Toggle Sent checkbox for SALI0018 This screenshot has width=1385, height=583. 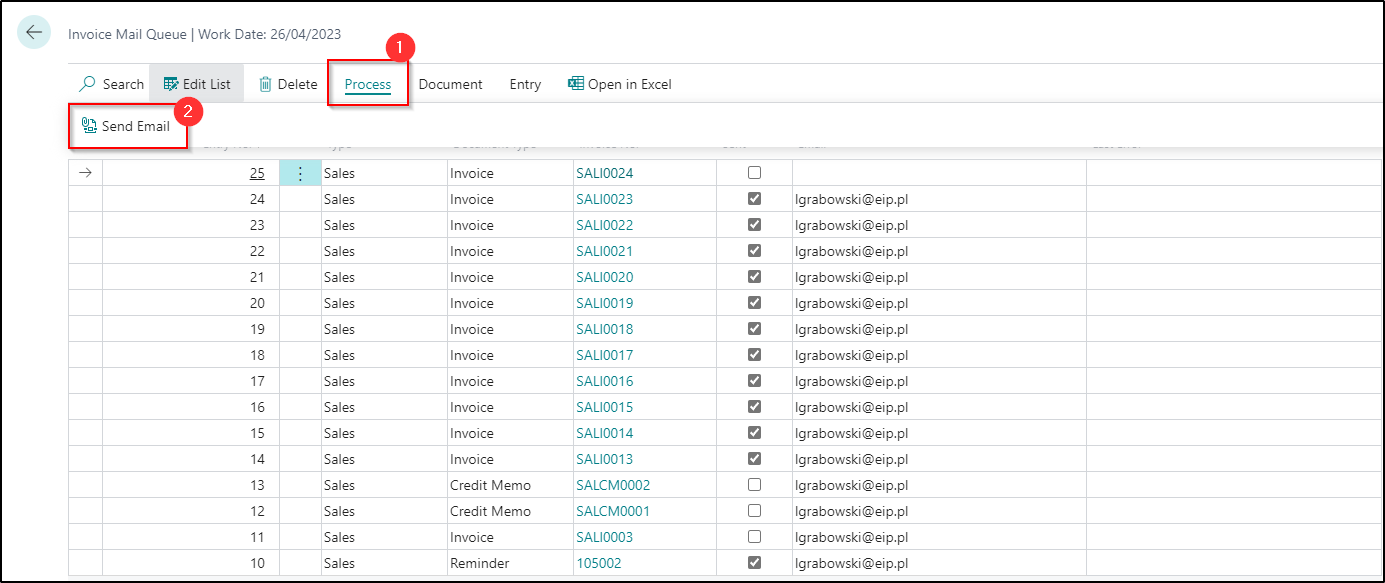pyautogui.click(x=755, y=329)
